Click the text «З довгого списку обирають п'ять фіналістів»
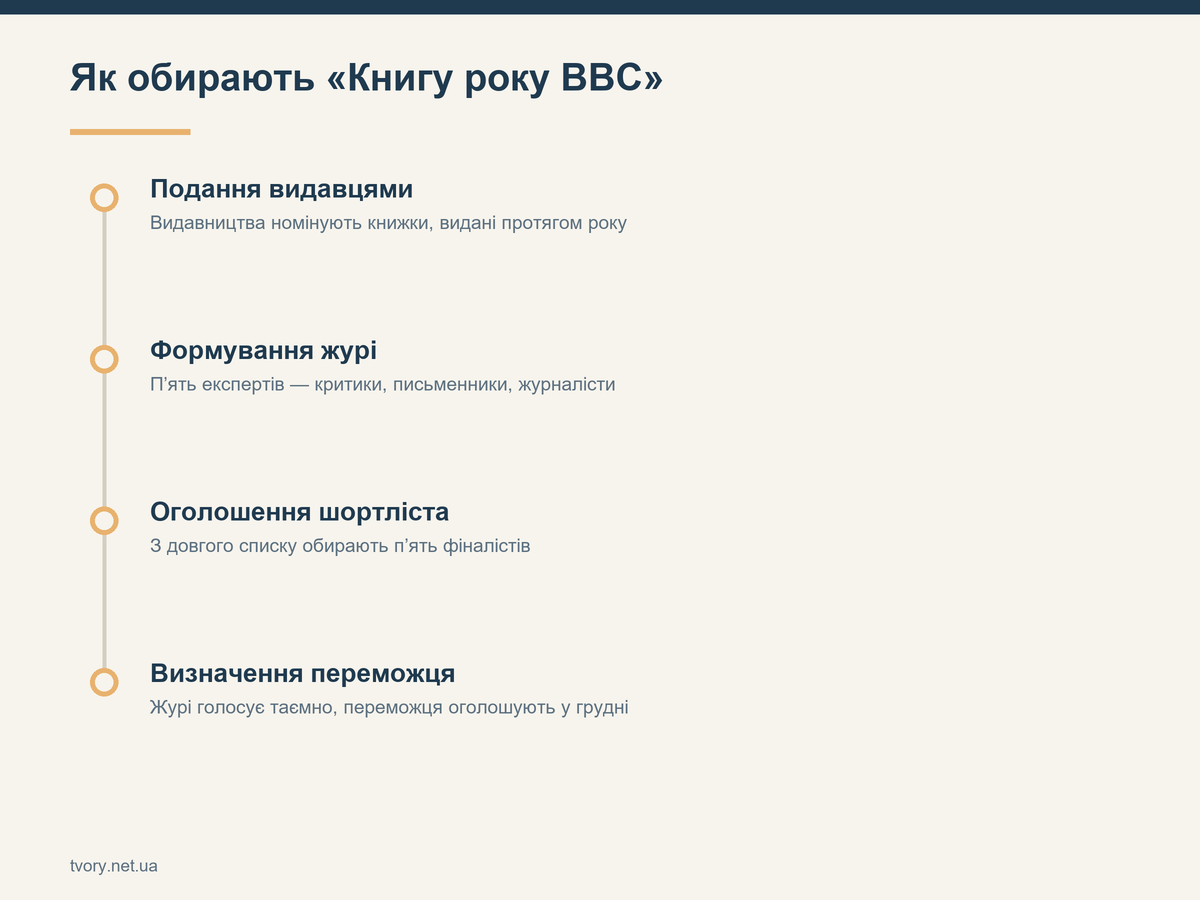Viewport: 1200px width, 900px height. 340,546
